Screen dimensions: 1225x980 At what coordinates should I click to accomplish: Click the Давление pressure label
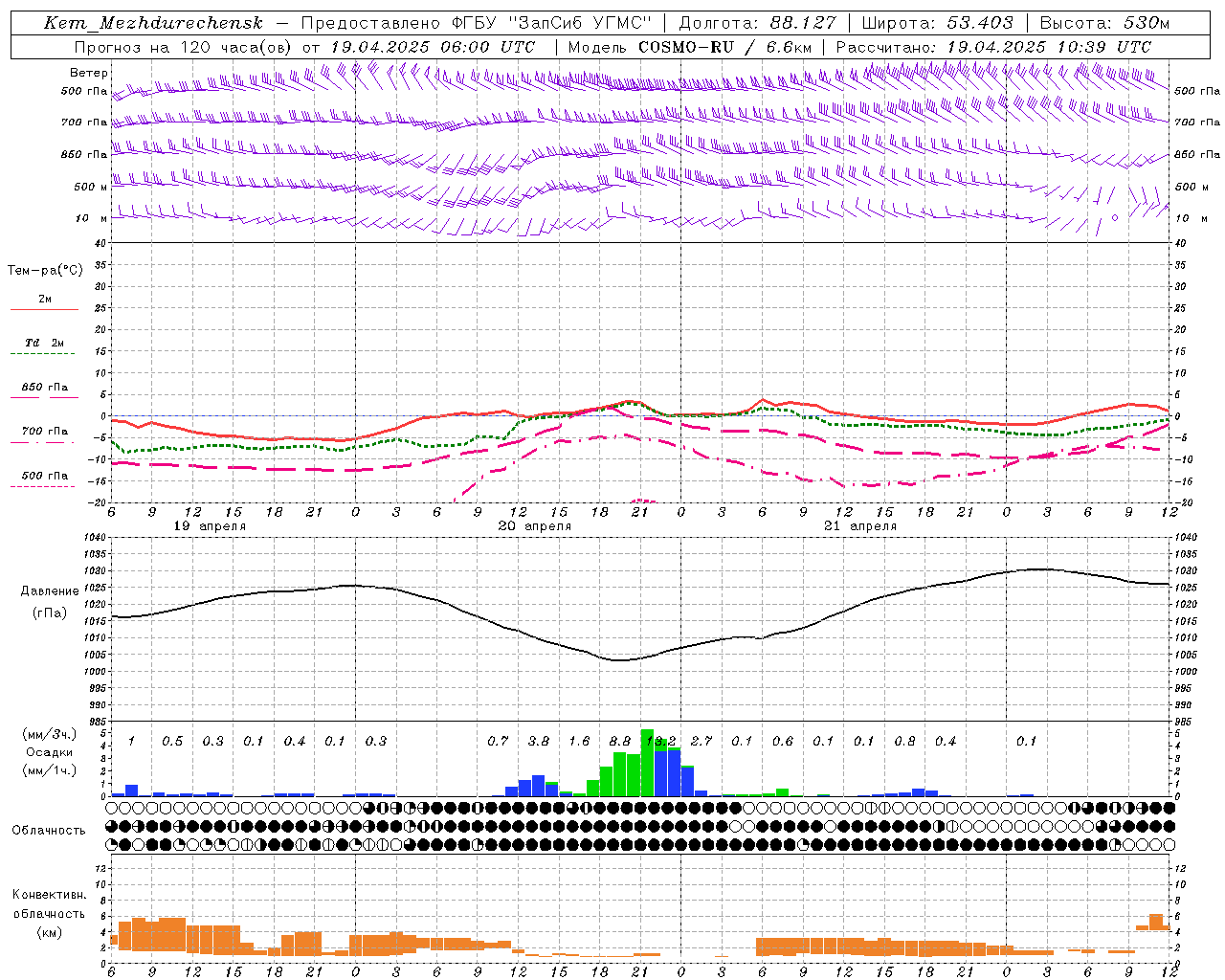[x=50, y=591]
